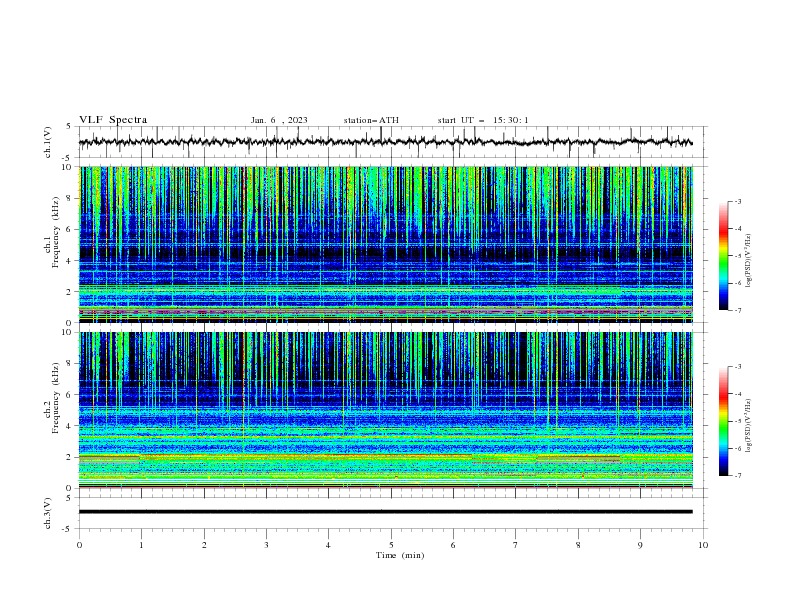Click the ch.1 voltage waveform trace
Image resolution: width=792 pixels, height=612 pixels.
tap(385, 142)
